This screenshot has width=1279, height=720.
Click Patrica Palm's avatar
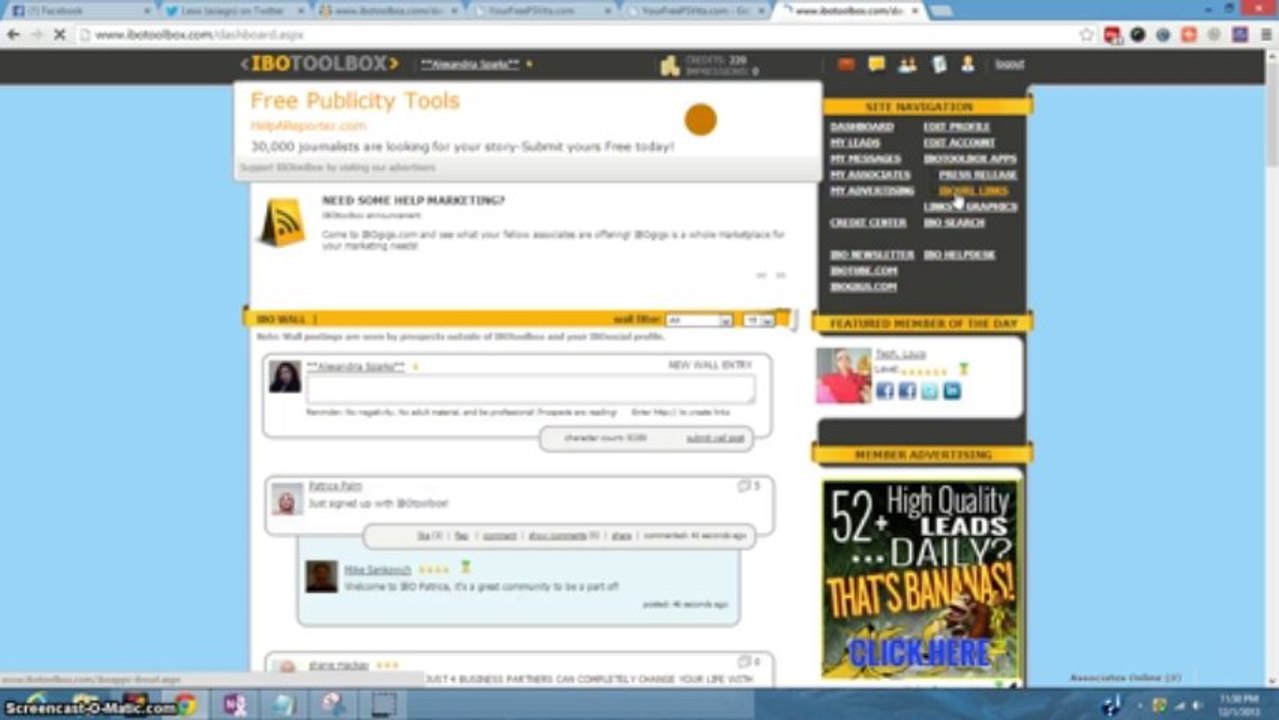(x=287, y=499)
